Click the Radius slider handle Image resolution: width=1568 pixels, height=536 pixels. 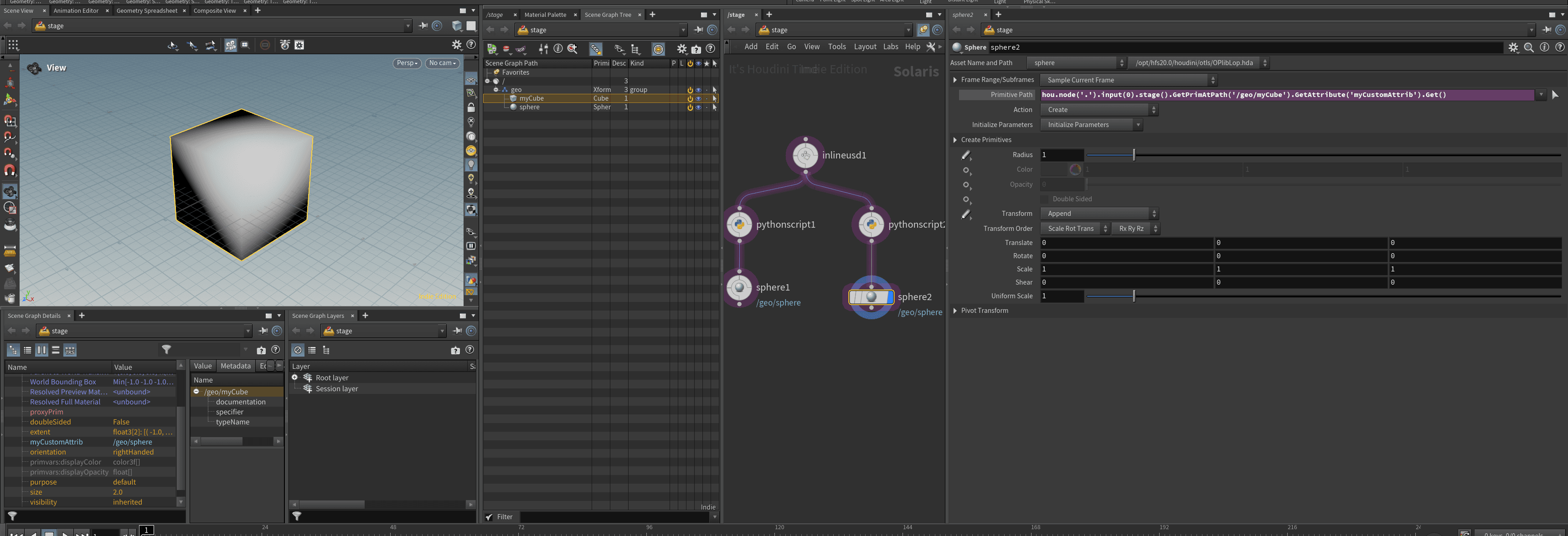(1134, 155)
